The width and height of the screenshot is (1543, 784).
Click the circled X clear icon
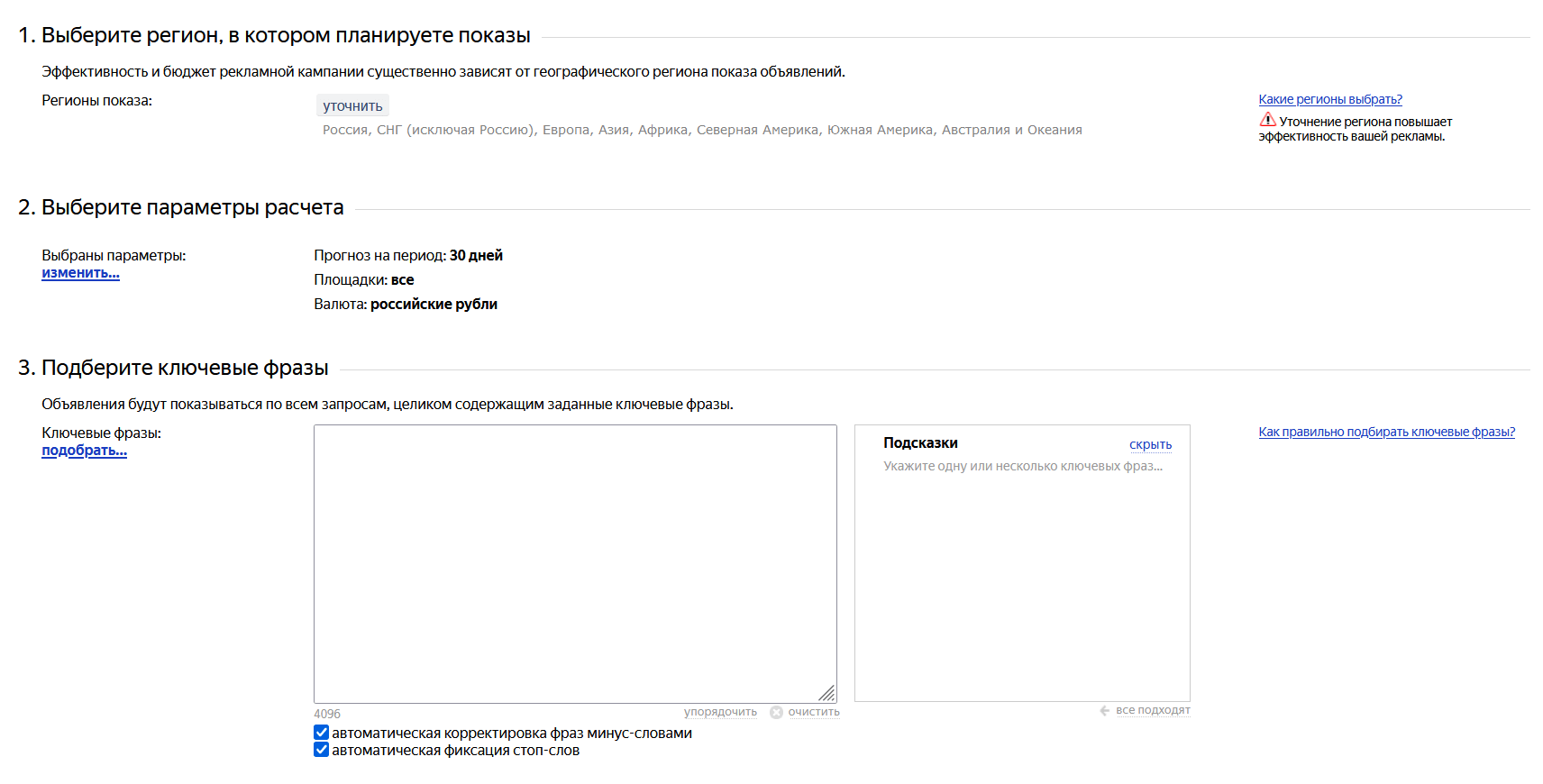tap(776, 712)
